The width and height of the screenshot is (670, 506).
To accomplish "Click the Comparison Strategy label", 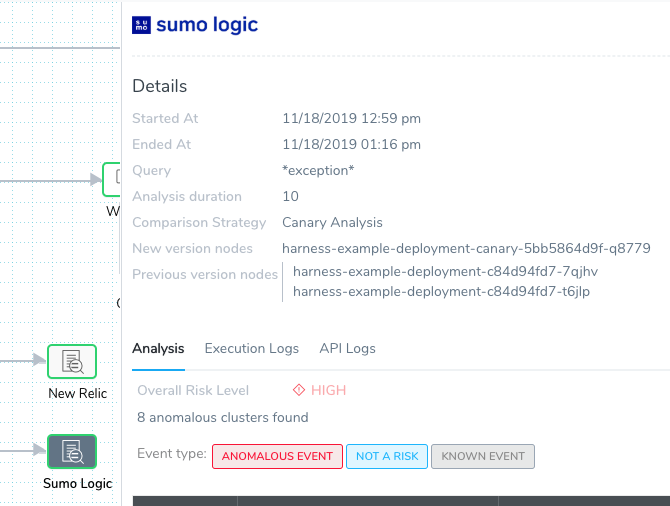I will click(x=199, y=223).
